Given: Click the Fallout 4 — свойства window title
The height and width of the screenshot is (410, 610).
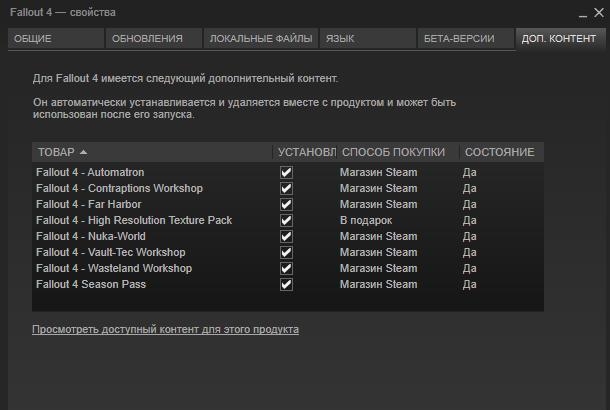Looking at the screenshot, I should (63, 12).
